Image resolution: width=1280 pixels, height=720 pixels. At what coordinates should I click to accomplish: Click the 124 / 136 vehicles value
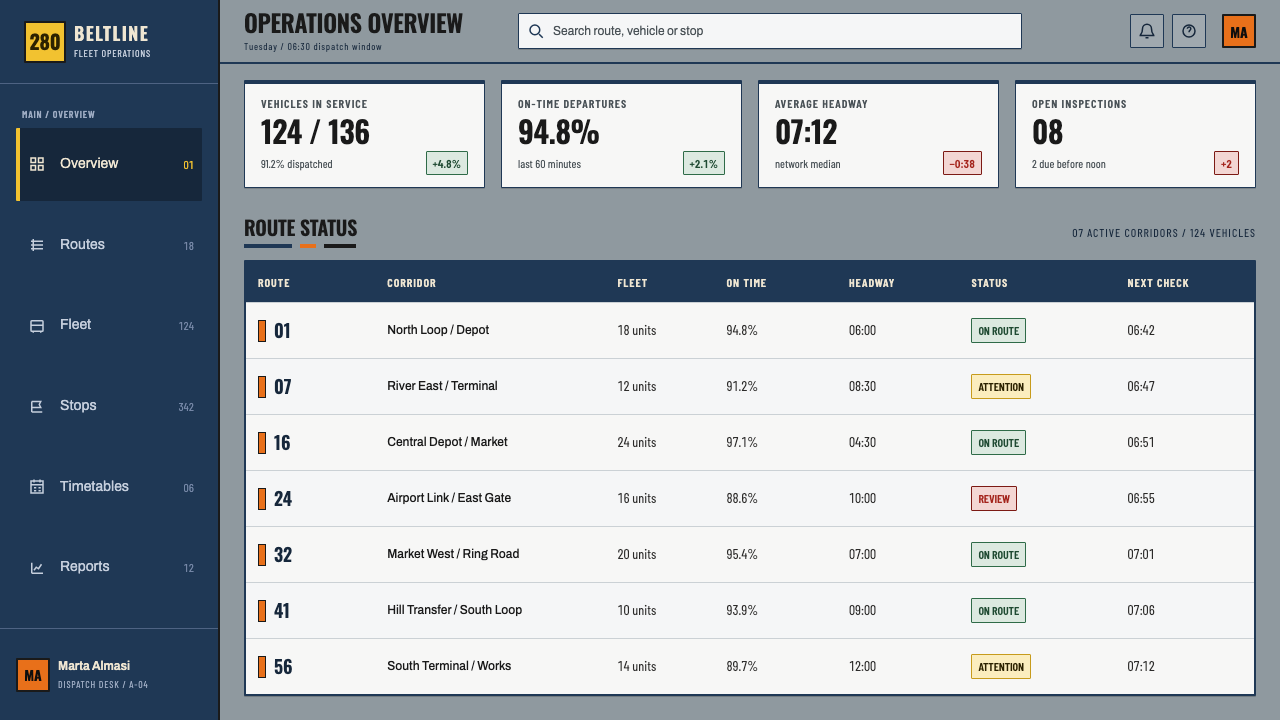[x=315, y=132]
